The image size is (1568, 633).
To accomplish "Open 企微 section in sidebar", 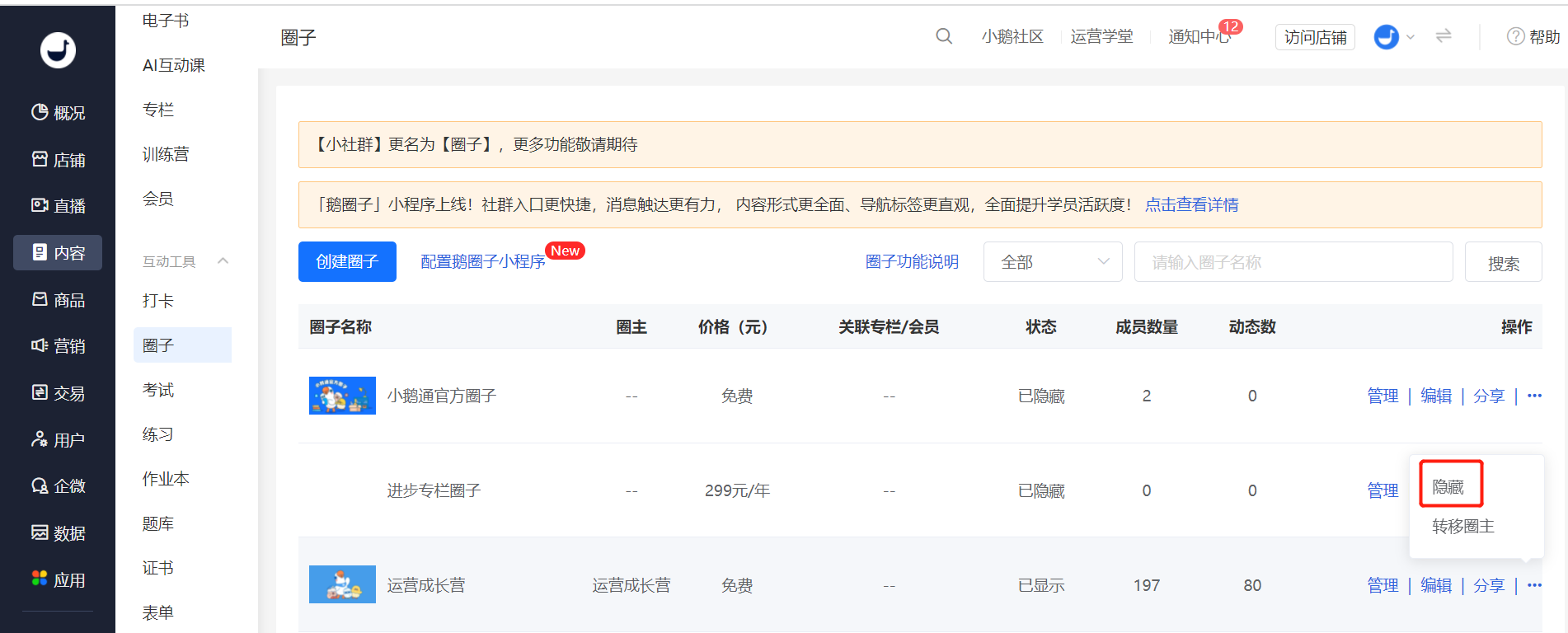I will pos(58,486).
